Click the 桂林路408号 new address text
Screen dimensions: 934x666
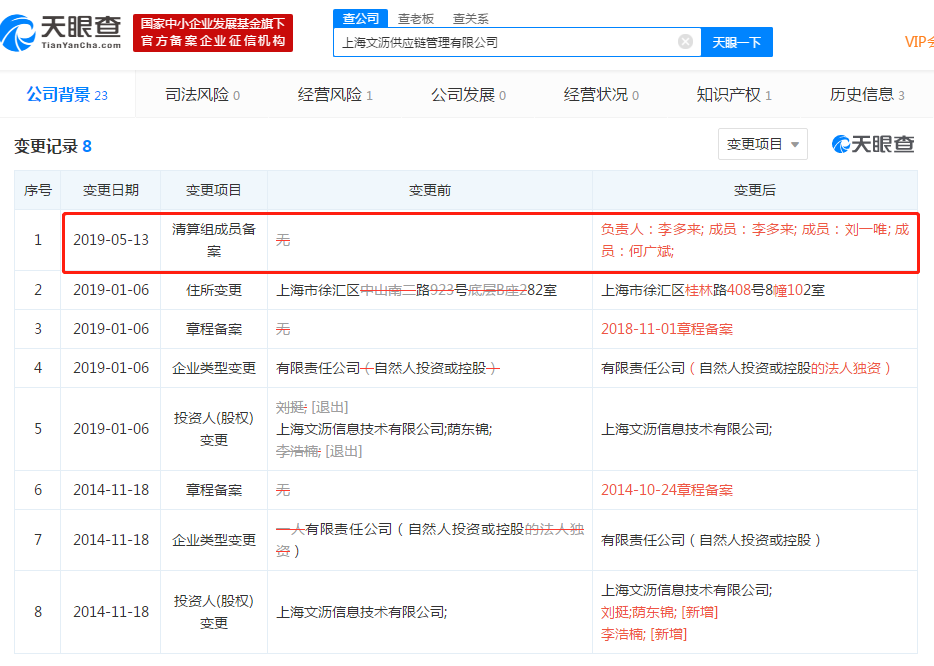[725, 290]
